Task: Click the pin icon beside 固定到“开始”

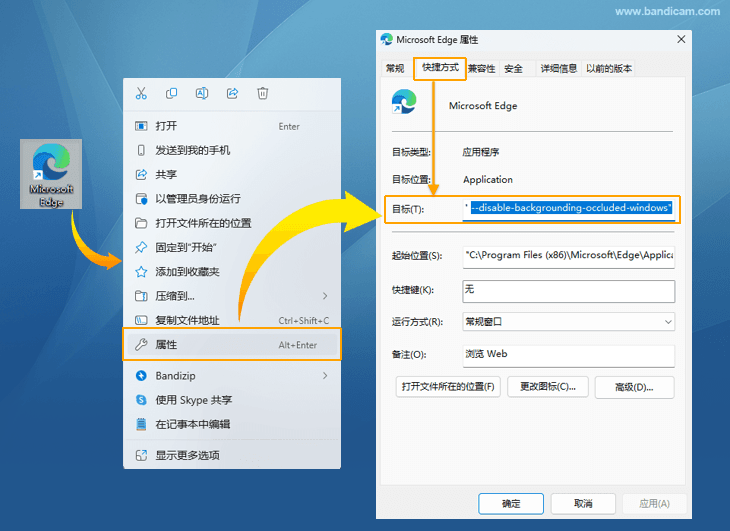Action: click(x=141, y=247)
